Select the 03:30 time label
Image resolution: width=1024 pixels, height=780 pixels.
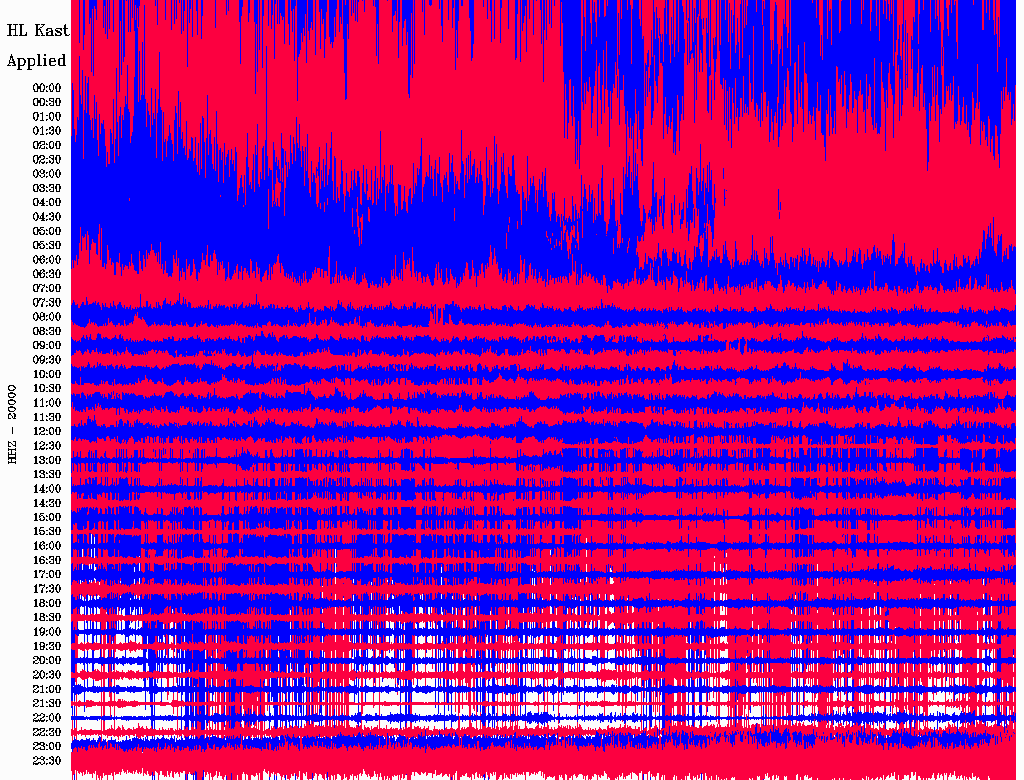pyautogui.click(x=47, y=188)
